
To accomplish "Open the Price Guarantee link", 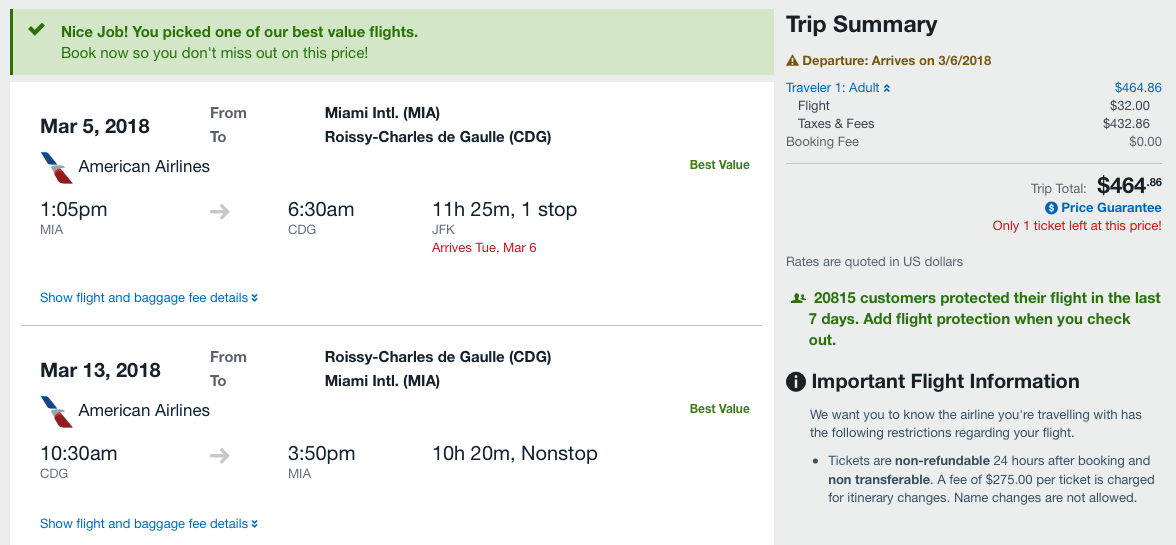I will (1111, 208).
